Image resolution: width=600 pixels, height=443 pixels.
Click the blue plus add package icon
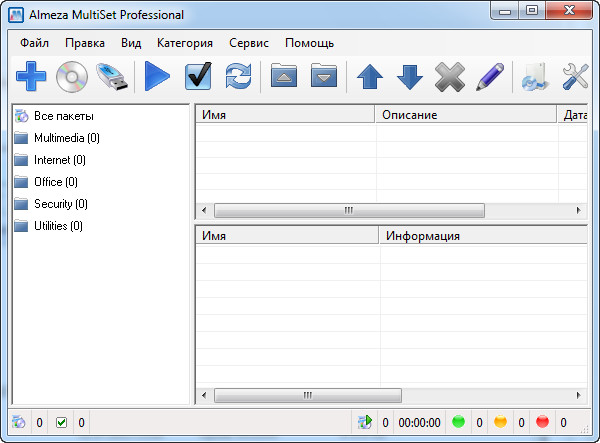[x=30, y=76]
